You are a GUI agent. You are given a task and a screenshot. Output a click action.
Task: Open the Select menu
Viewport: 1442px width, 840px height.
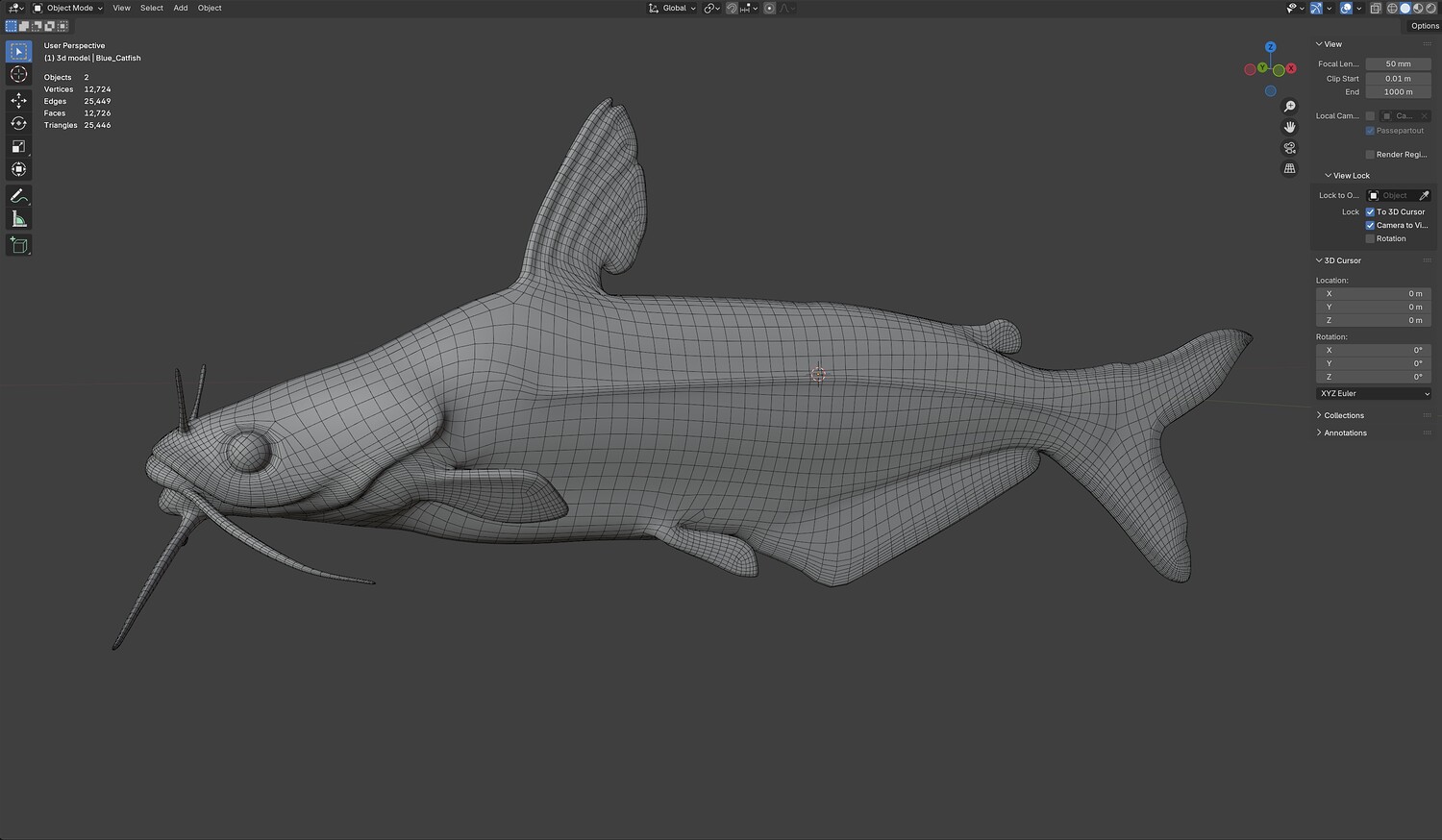click(152, 8)
